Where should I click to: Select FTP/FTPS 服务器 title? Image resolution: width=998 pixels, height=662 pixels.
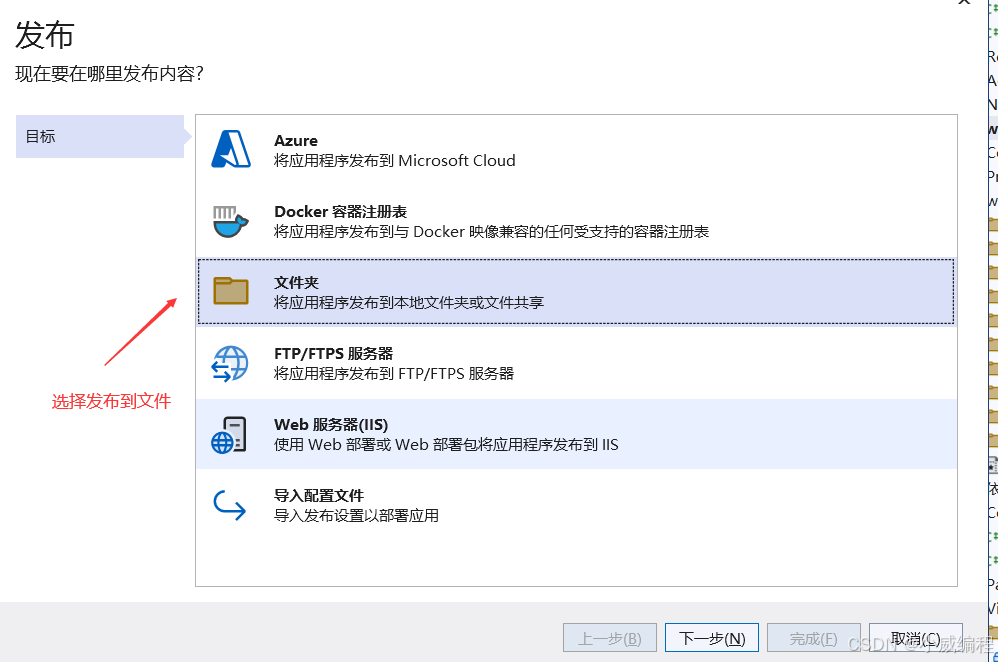click(334, 353)
